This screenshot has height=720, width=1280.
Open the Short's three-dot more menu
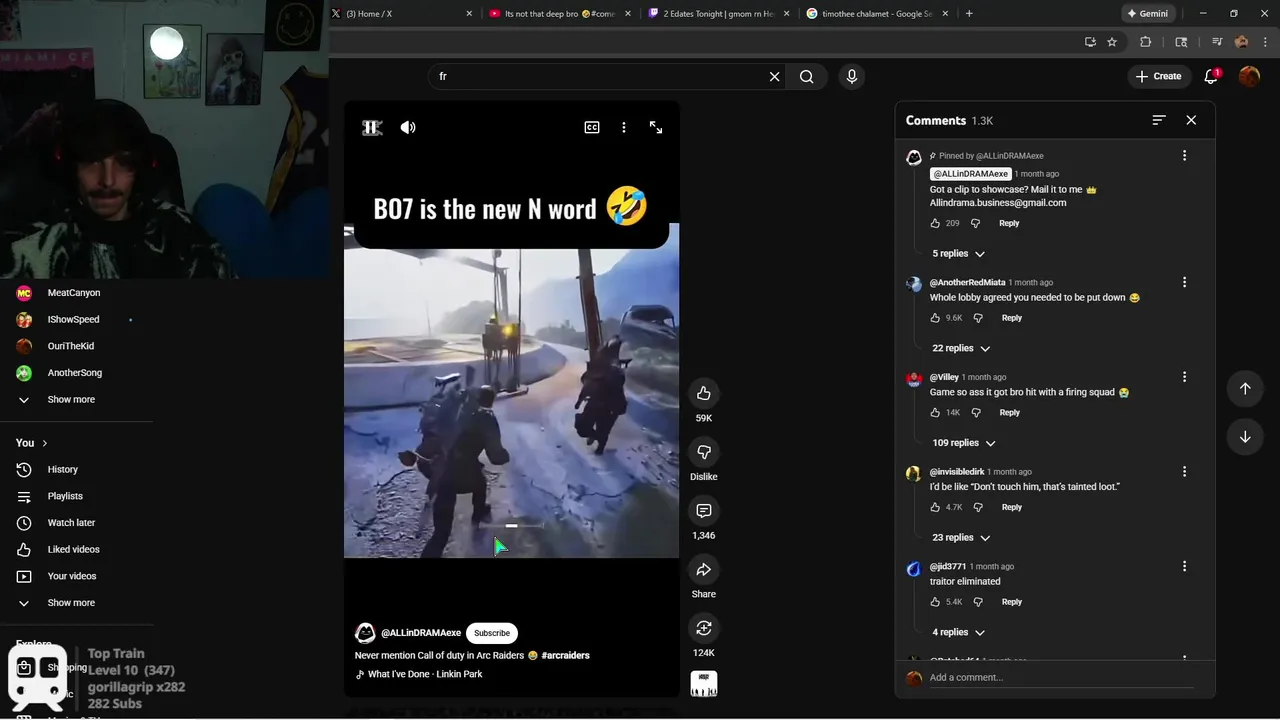tap(624, 127)
